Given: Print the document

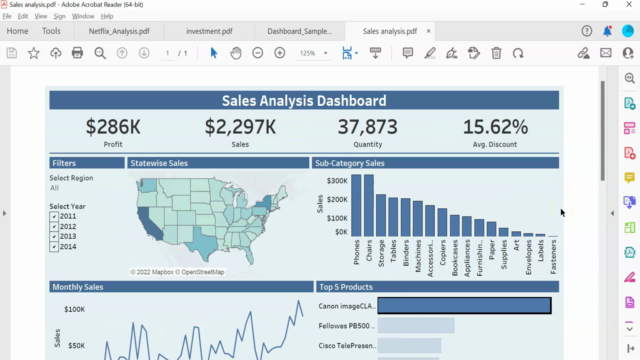Looking at the screenshot, I should tap(77, 53).
